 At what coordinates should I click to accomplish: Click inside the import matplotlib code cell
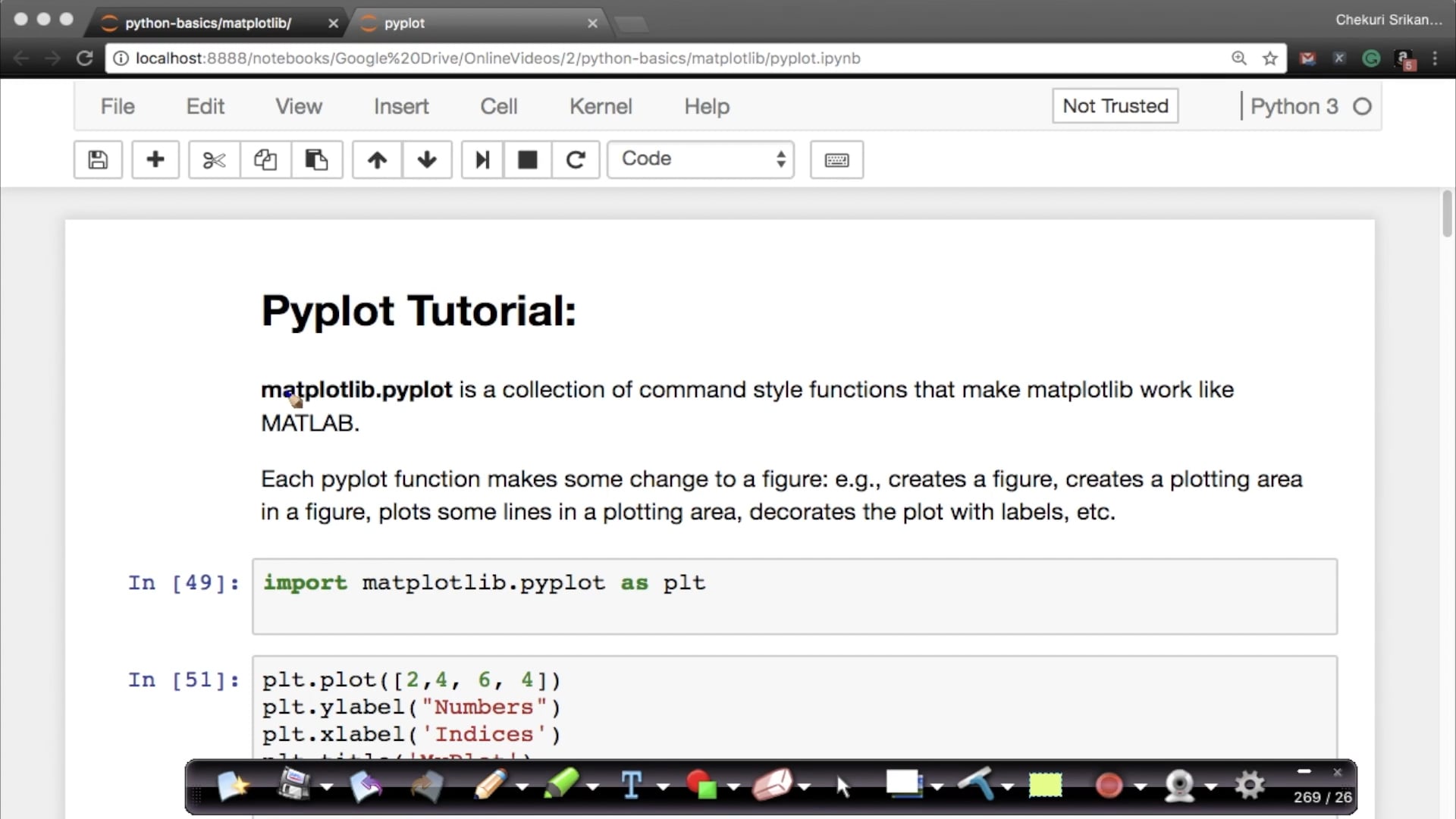(793, 596)
